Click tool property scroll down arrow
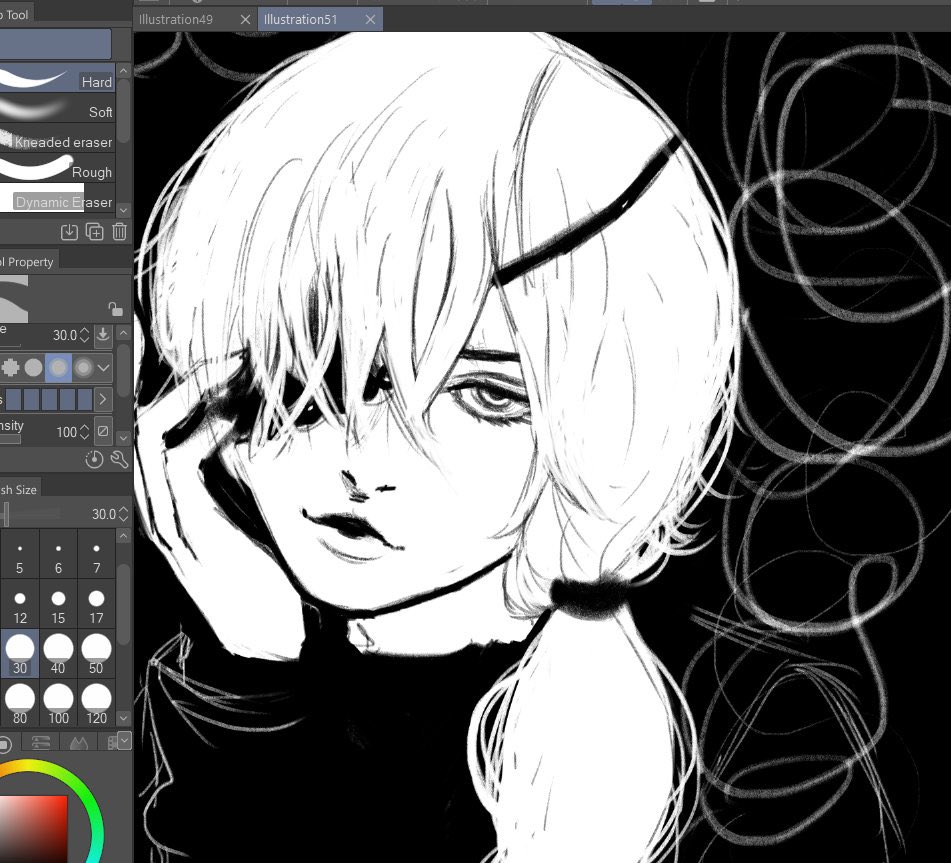 [x=124, y=437]
